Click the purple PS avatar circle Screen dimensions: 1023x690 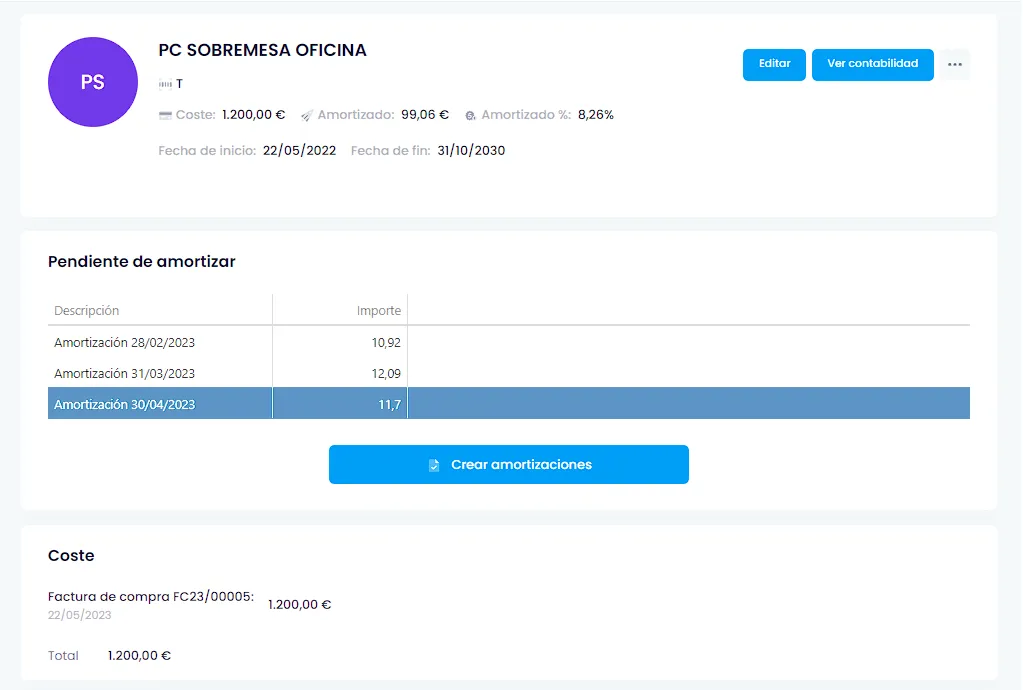point(93,82)
